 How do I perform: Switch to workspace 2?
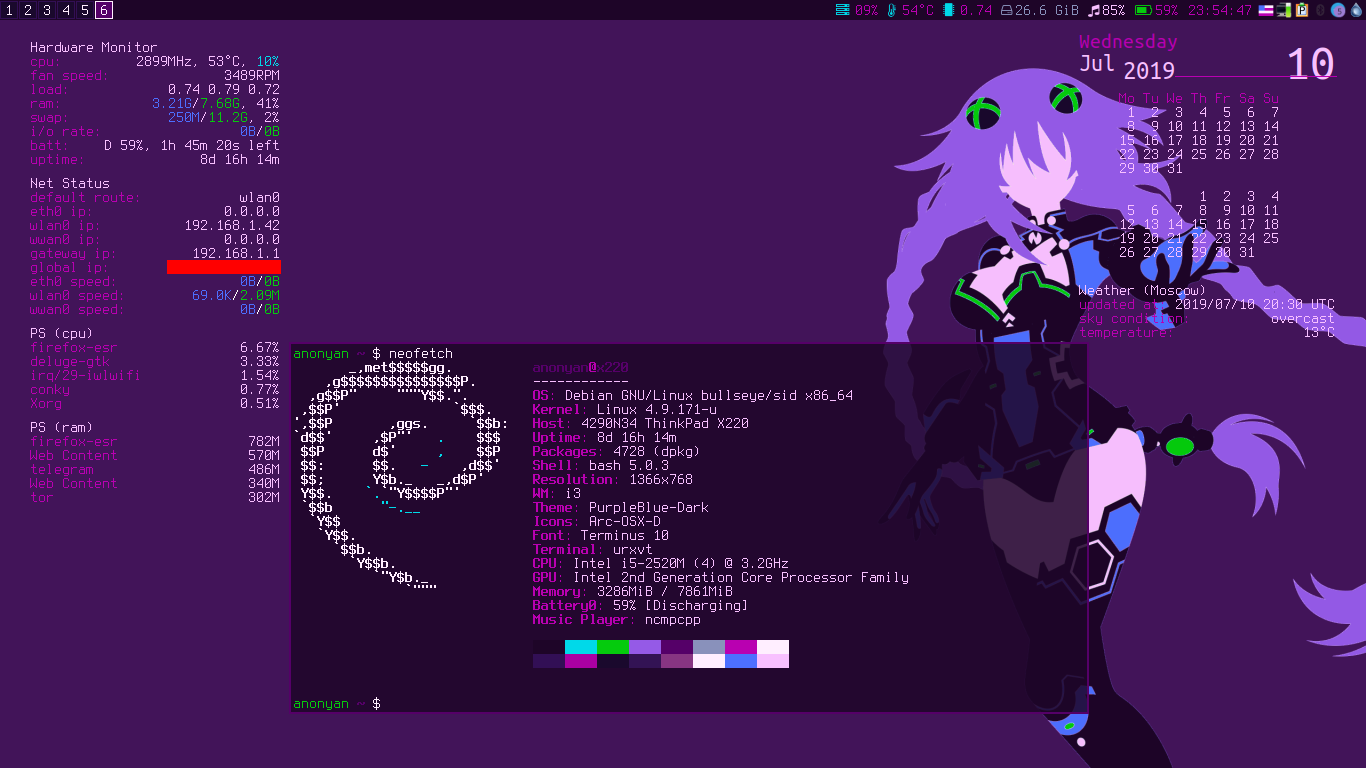click(28, 10)
